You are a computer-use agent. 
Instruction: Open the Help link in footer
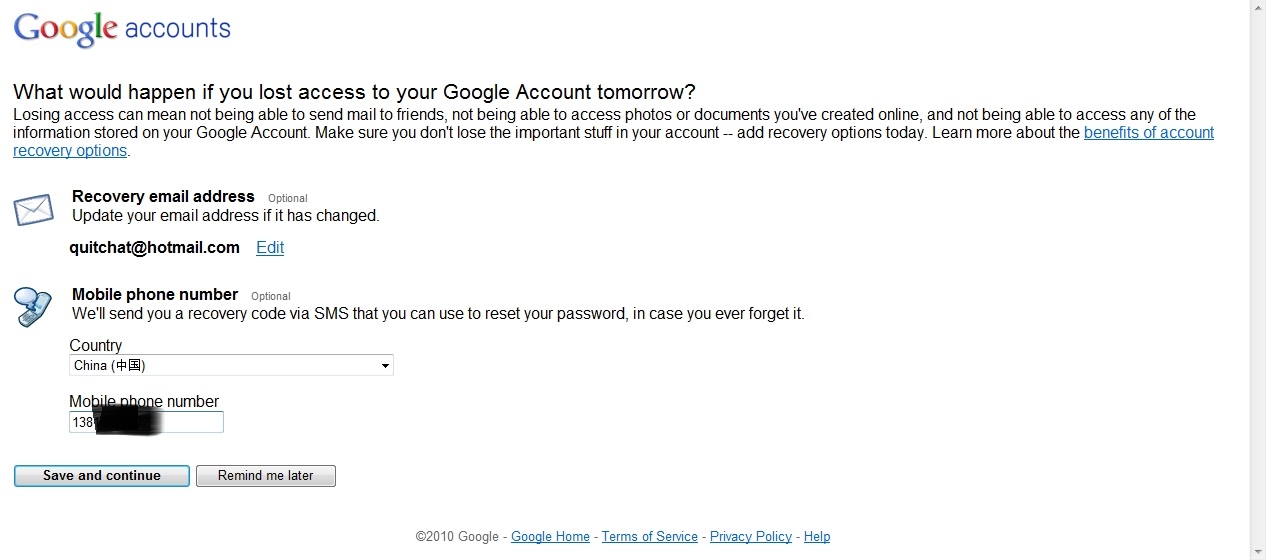coord(817,537)
